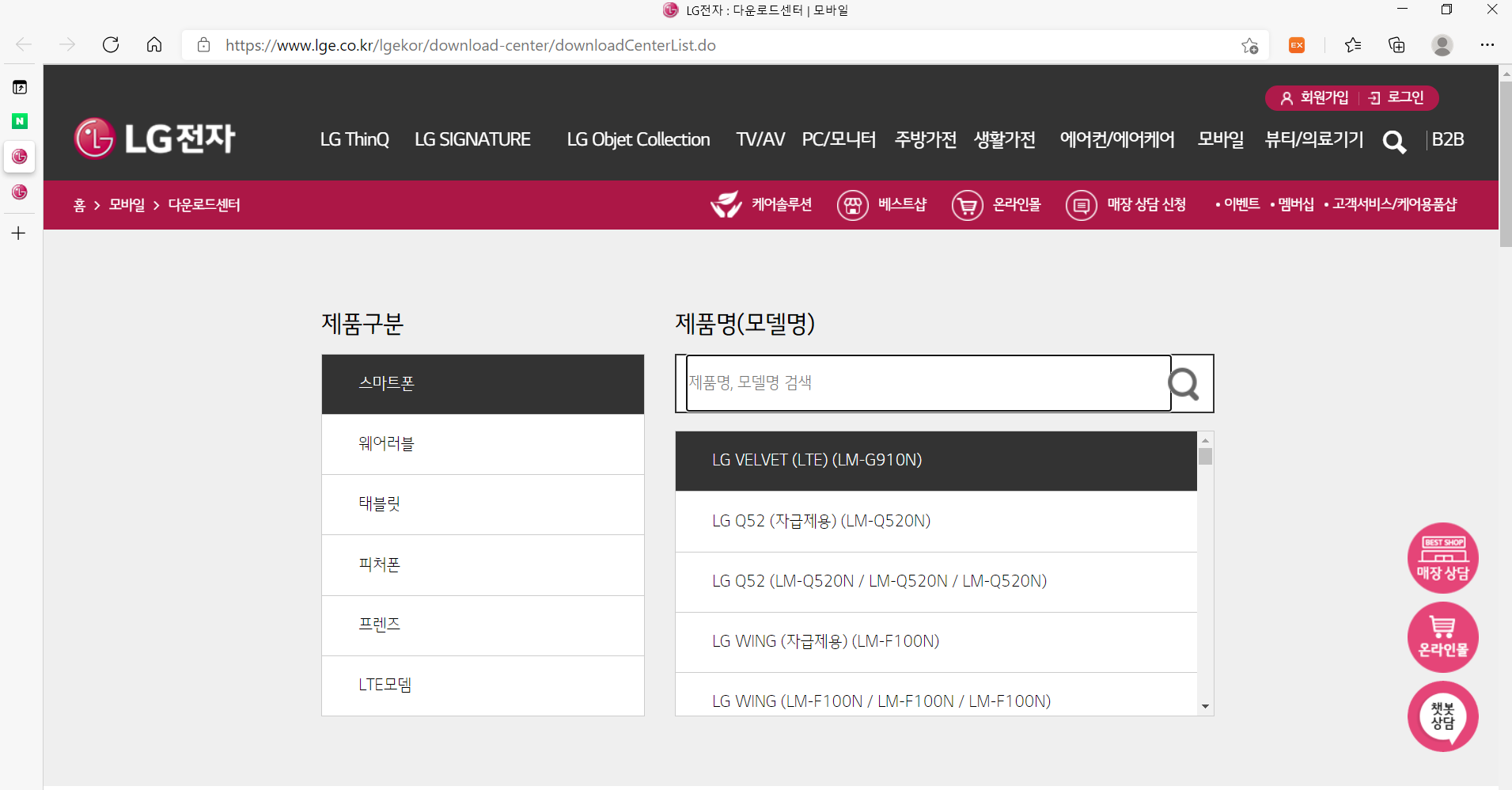This screenshot has width=1512, height=790.
Task: Click 모바일 breadcrumb link
Action: tap(127, 205)
